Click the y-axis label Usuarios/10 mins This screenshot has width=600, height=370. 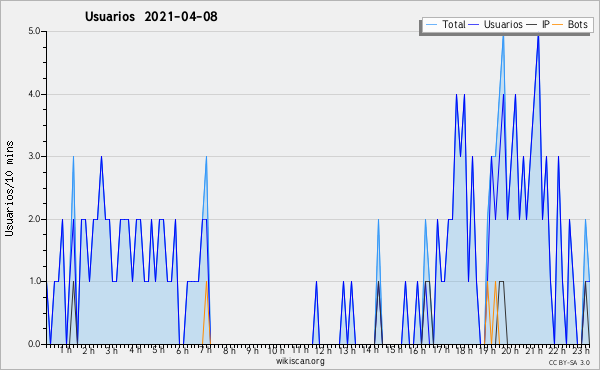(9, 188)
